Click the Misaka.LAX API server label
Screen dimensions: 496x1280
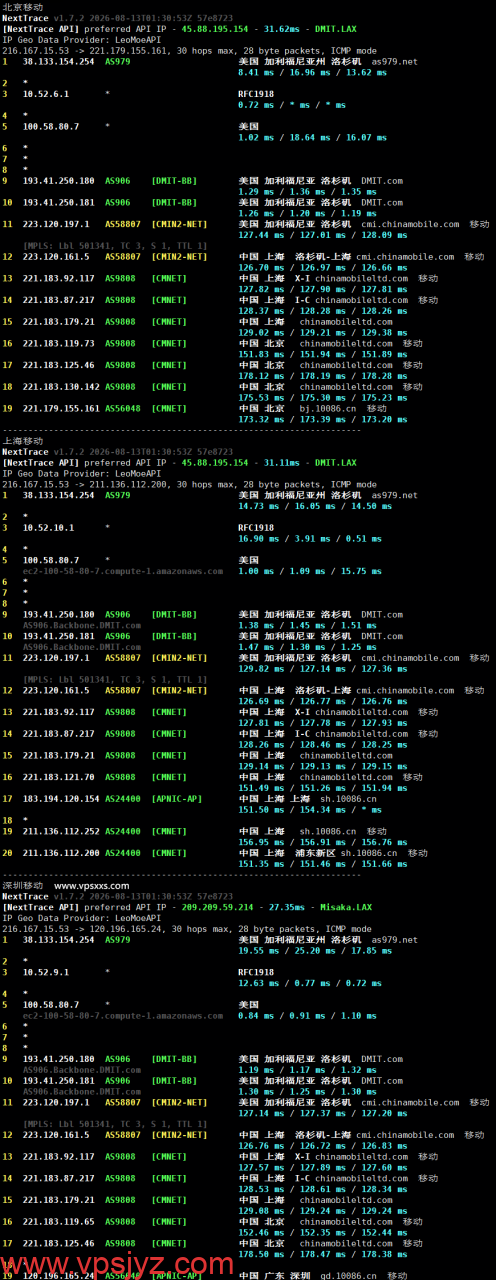pyautogui.click(x=346, y=907)
